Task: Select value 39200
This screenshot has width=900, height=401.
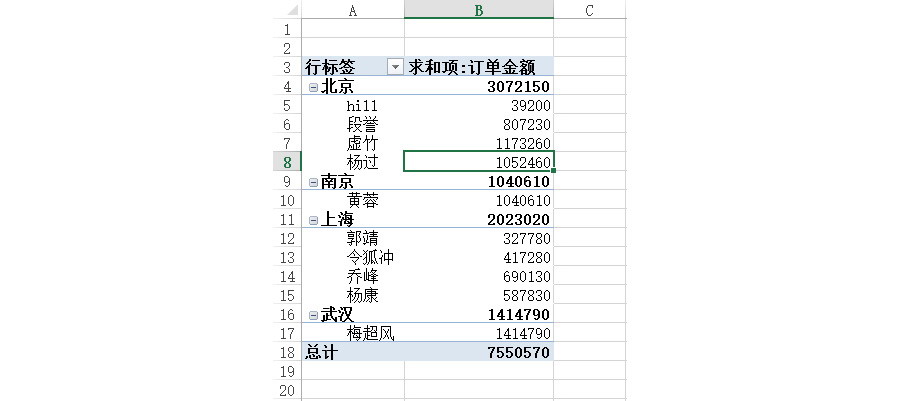Action: [x=479, y=106]
